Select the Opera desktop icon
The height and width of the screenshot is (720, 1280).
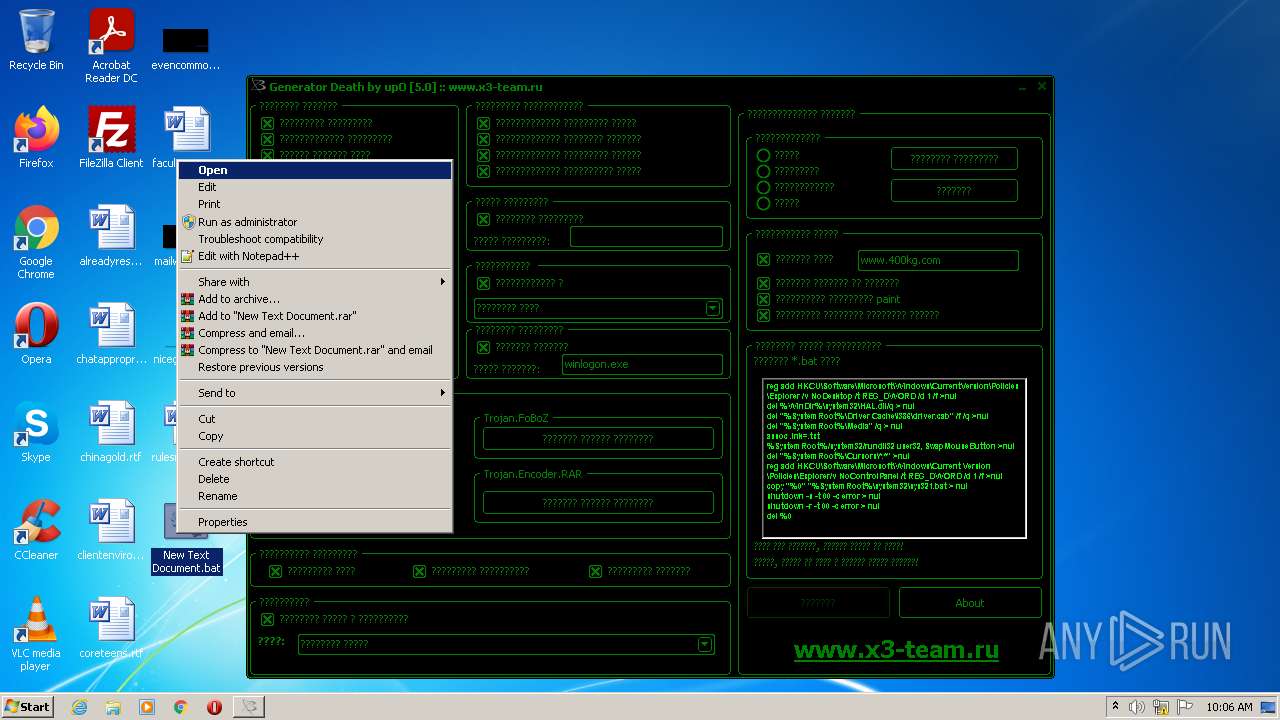36,333
